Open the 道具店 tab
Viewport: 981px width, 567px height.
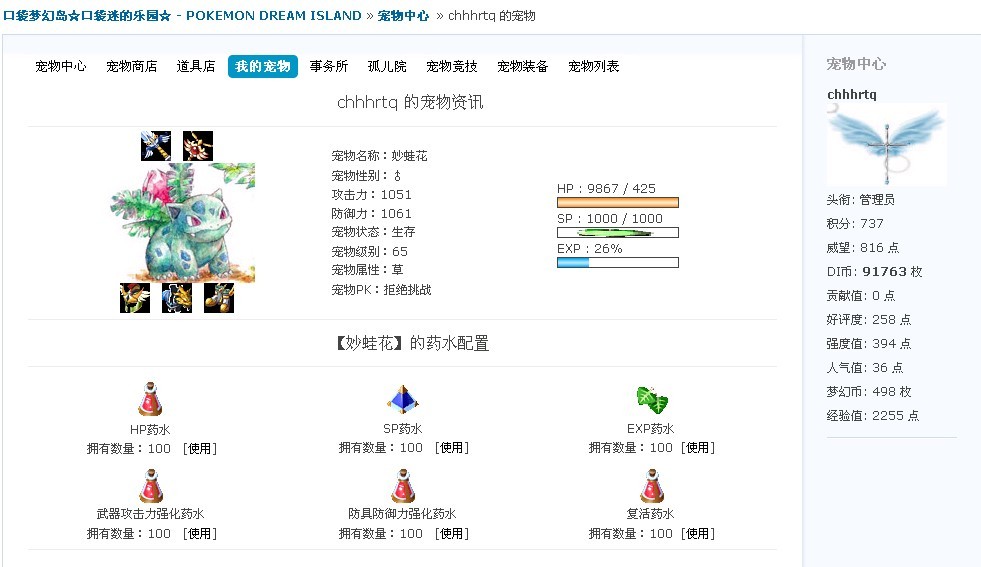tap(196, 66)
